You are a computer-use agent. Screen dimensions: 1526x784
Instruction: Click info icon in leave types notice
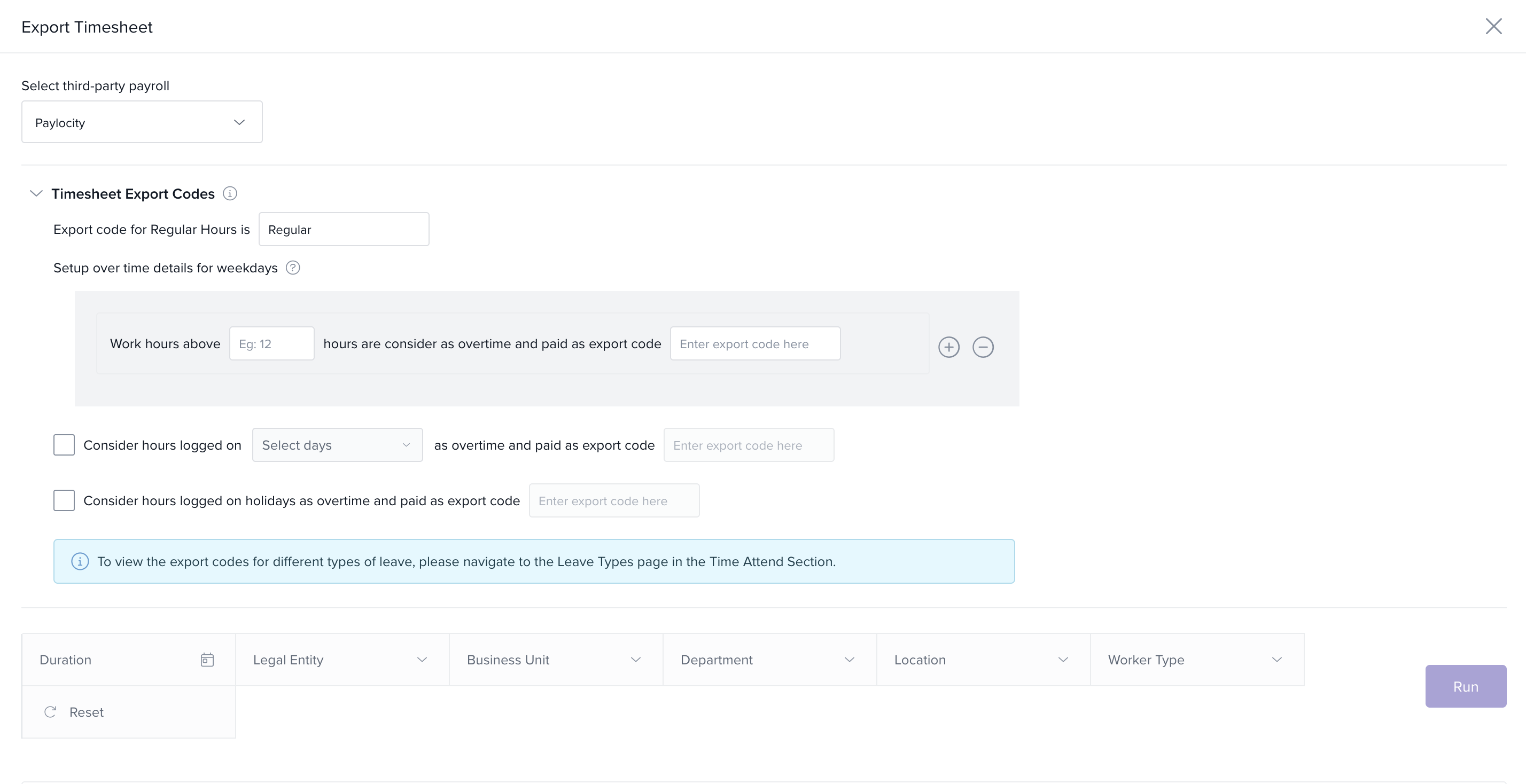(x=80, y=561)
